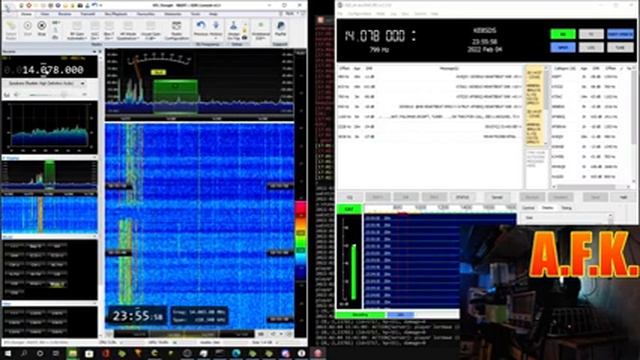Viewport: 640px width, 360px height.
Task: Click Status button in JS8Call
Action: point(462,197)
